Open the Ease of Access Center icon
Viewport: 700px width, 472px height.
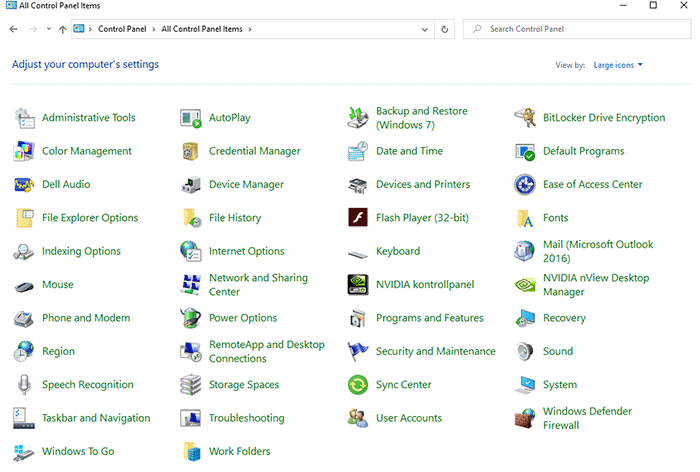(525, 184)
